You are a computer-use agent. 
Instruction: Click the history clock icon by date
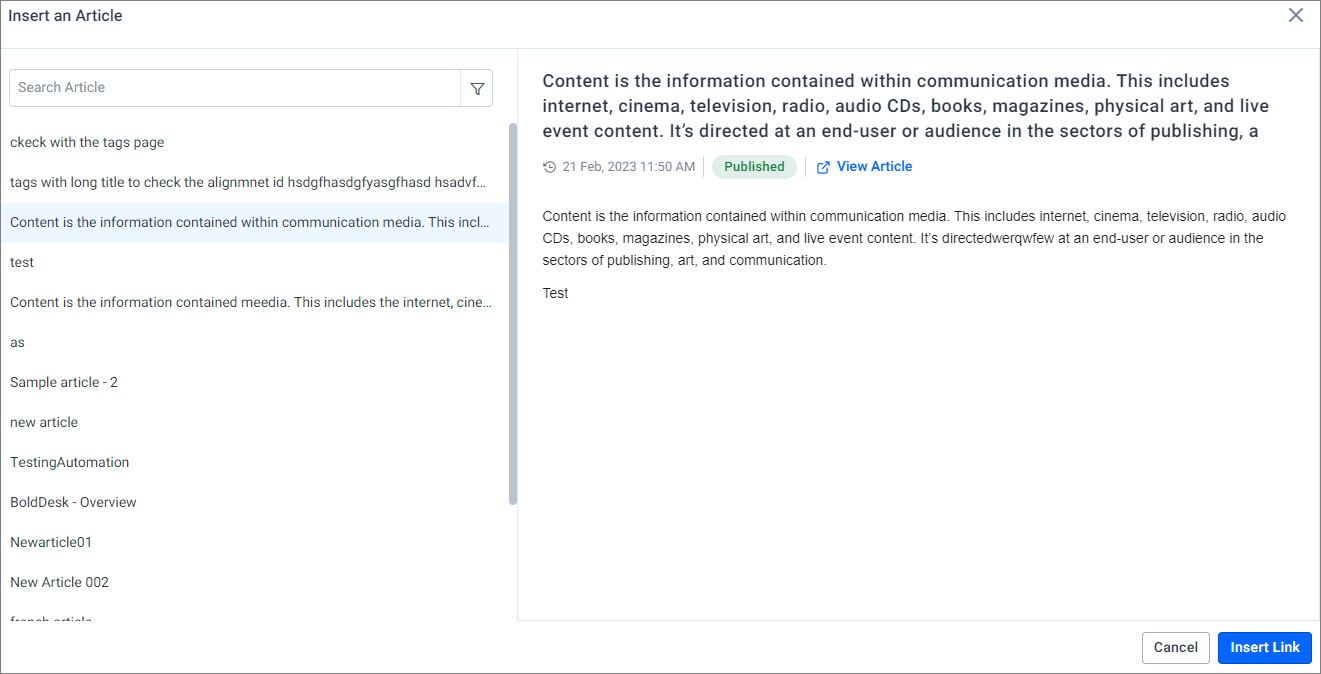[549, 167]
